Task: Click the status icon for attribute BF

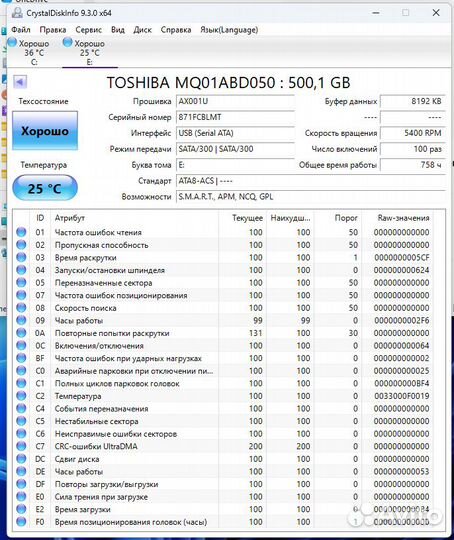Action: click(x=21, y=358)
